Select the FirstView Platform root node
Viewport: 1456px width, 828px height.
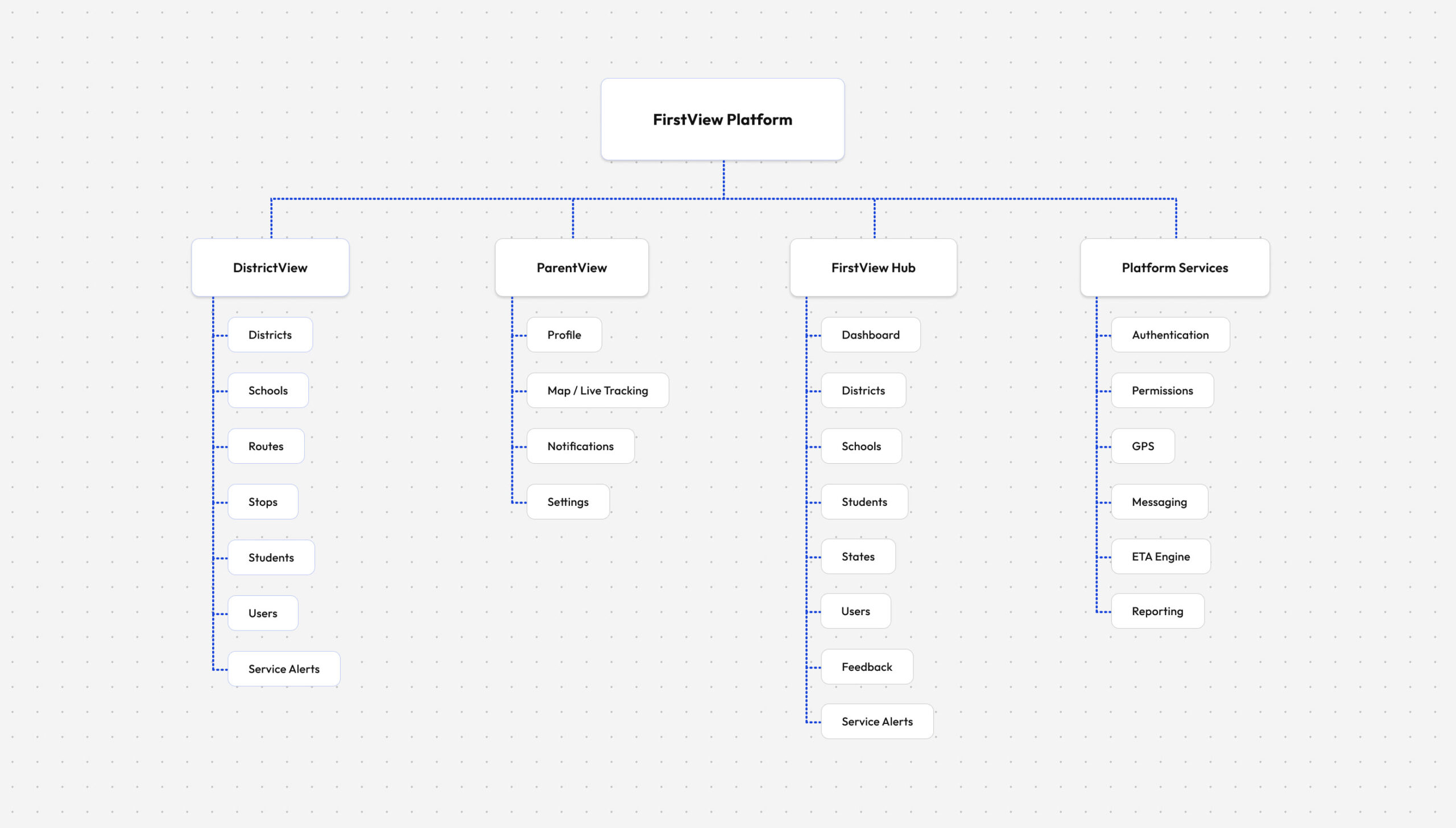722,120
